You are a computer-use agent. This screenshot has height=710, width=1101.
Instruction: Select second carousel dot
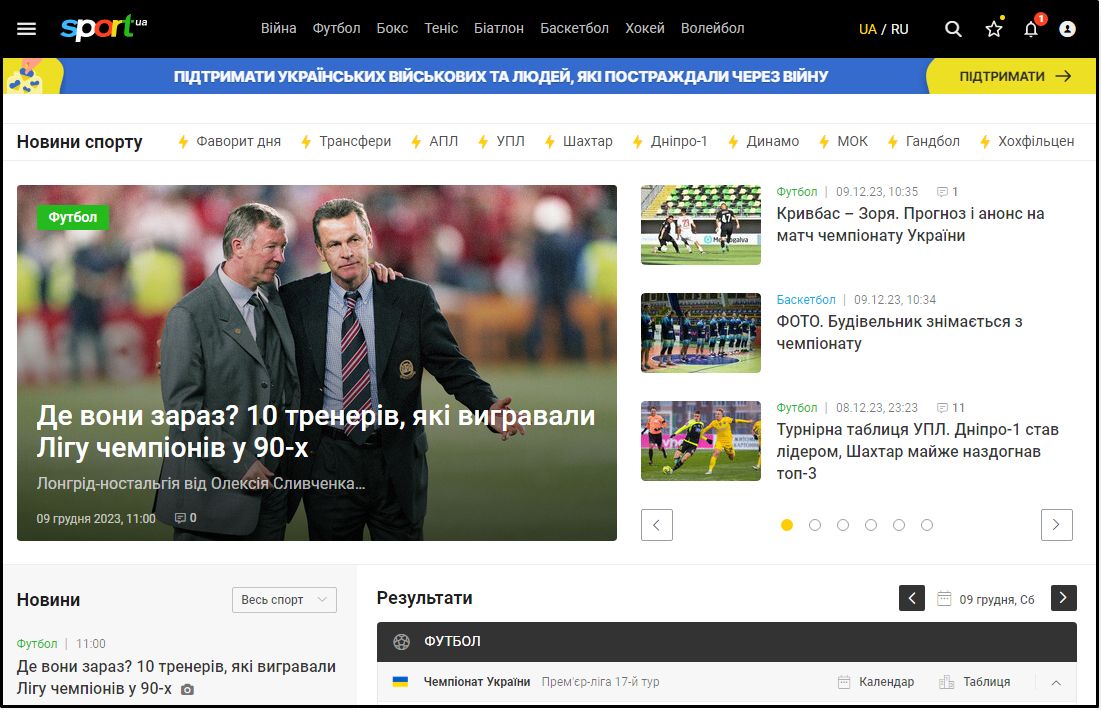[x=815, y=525]
